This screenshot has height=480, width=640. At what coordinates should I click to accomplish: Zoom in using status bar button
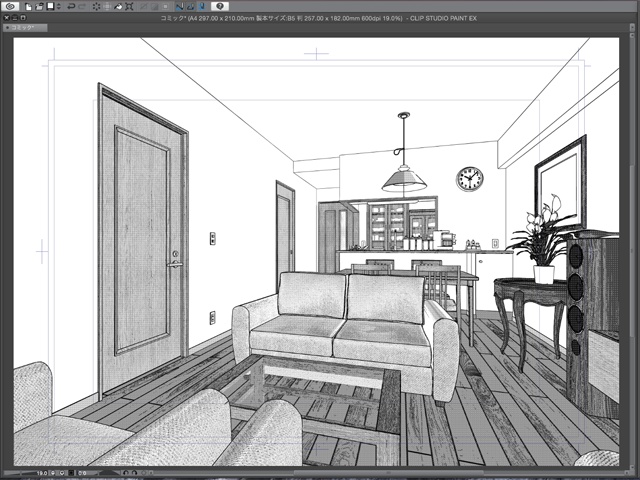pos(62,473)
